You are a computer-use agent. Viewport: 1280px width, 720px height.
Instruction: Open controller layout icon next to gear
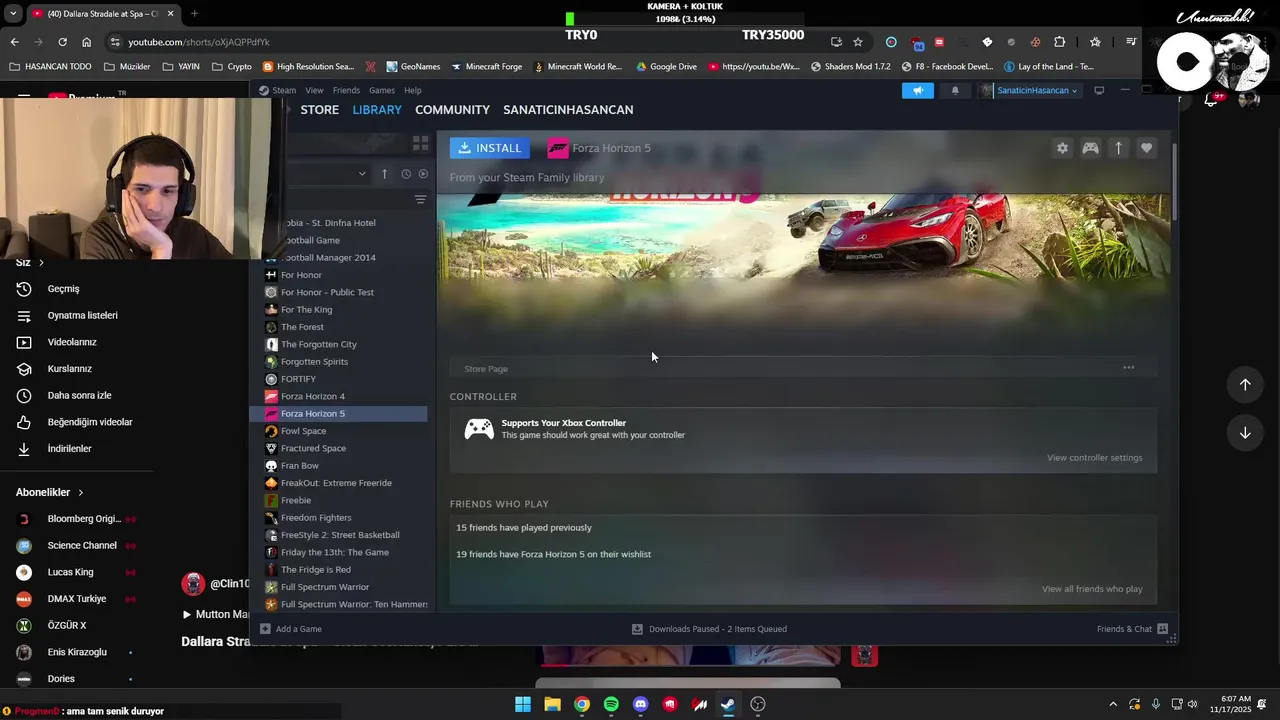[x=1090, y=148]
